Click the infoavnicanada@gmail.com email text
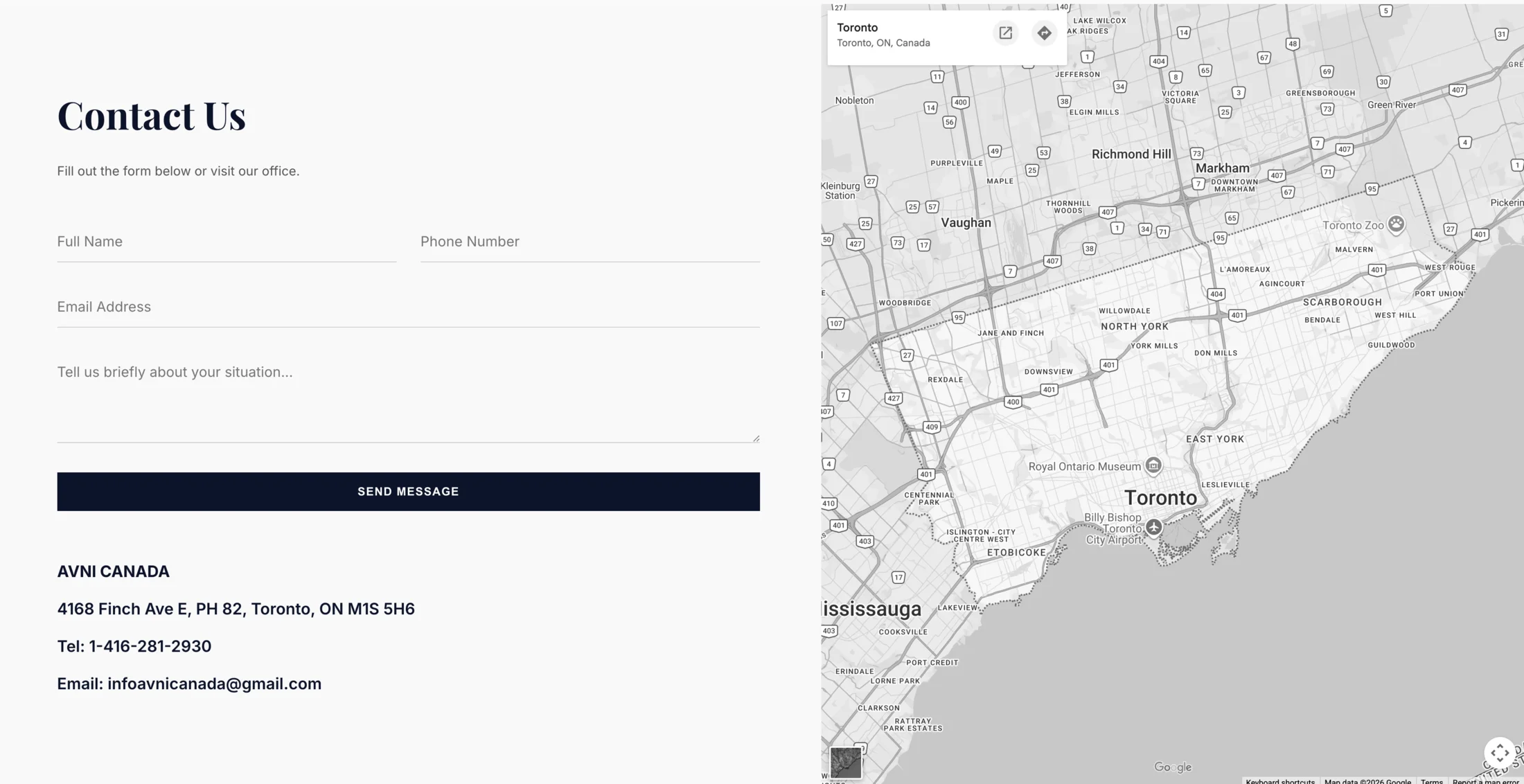1524x784 pixels. pos(215,684)
